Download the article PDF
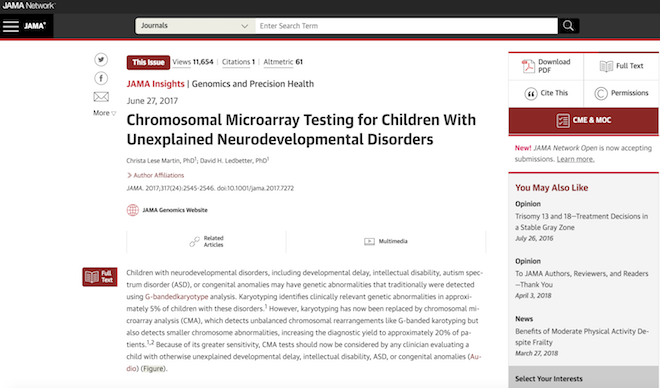This screenshot has height=388, width=660. 546,66
